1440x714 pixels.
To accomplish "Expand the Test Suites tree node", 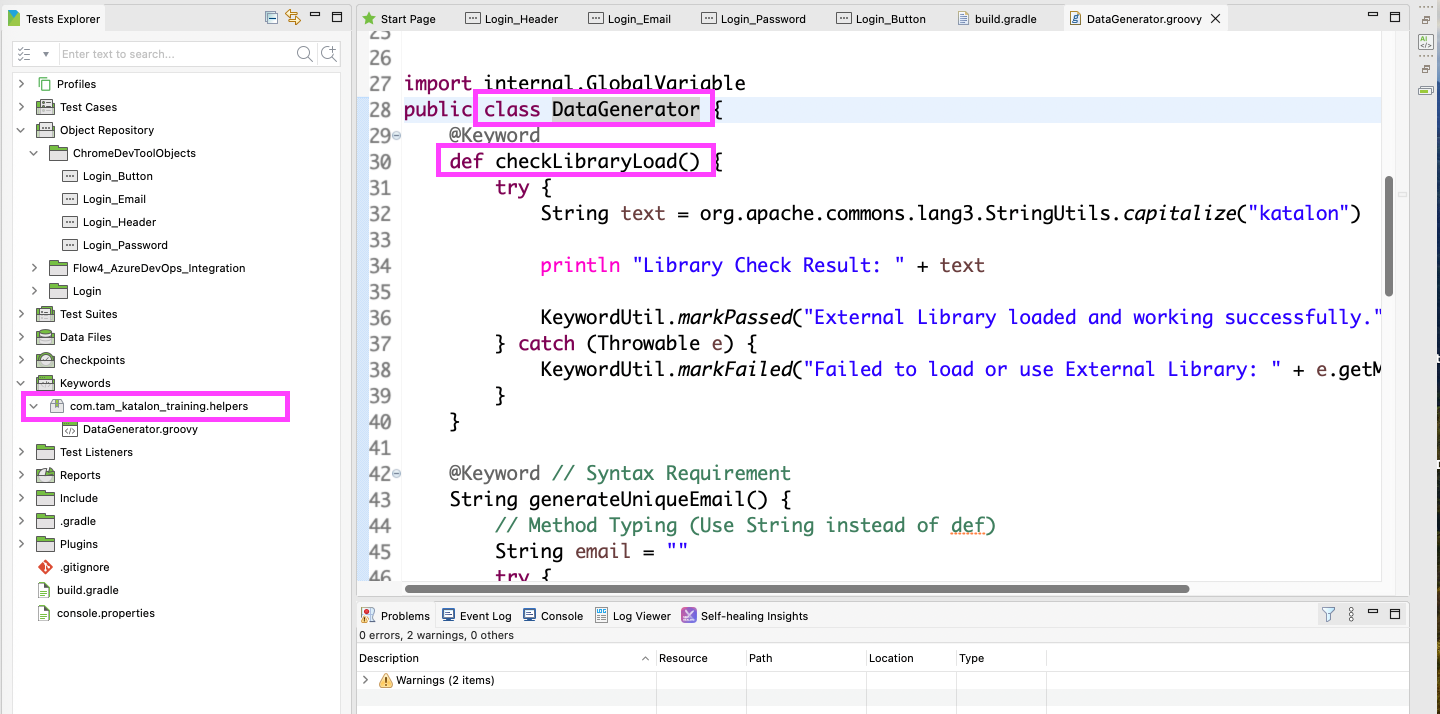I will click(x=21, y=314).
